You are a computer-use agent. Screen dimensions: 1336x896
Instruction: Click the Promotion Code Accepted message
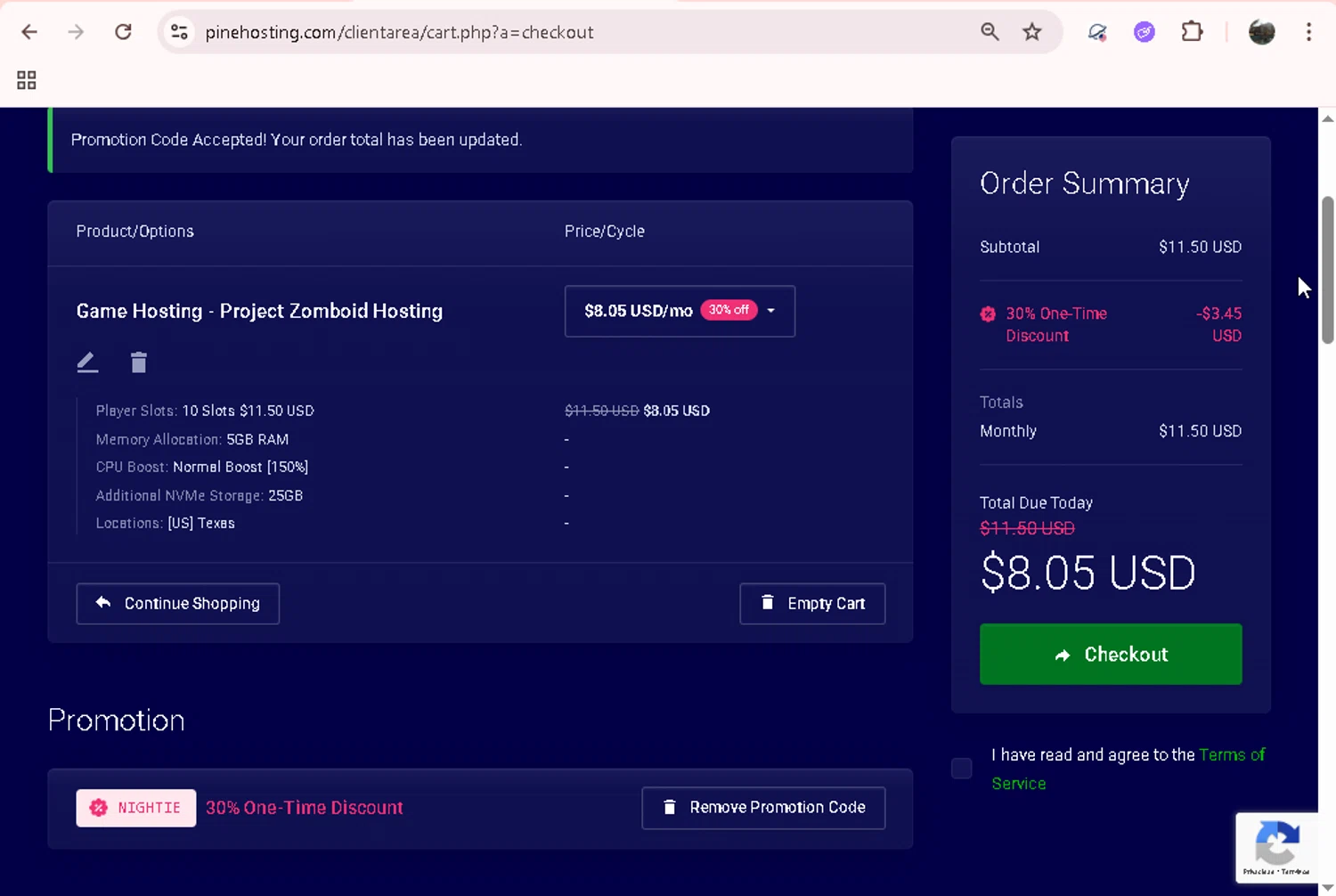[x=297, y=140]
